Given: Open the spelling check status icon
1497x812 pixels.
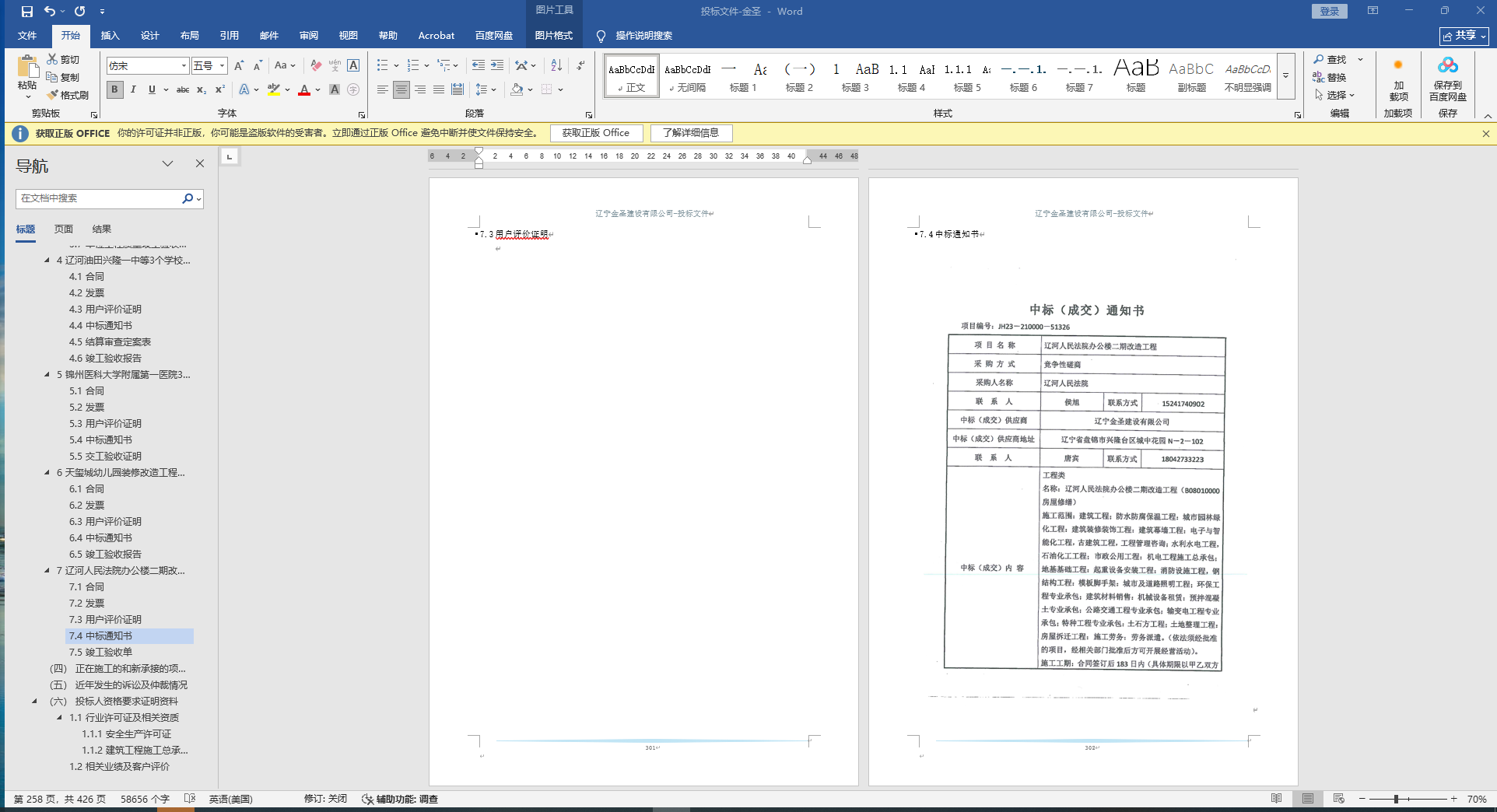Looking at the screenshot, I should pos(190,799).
